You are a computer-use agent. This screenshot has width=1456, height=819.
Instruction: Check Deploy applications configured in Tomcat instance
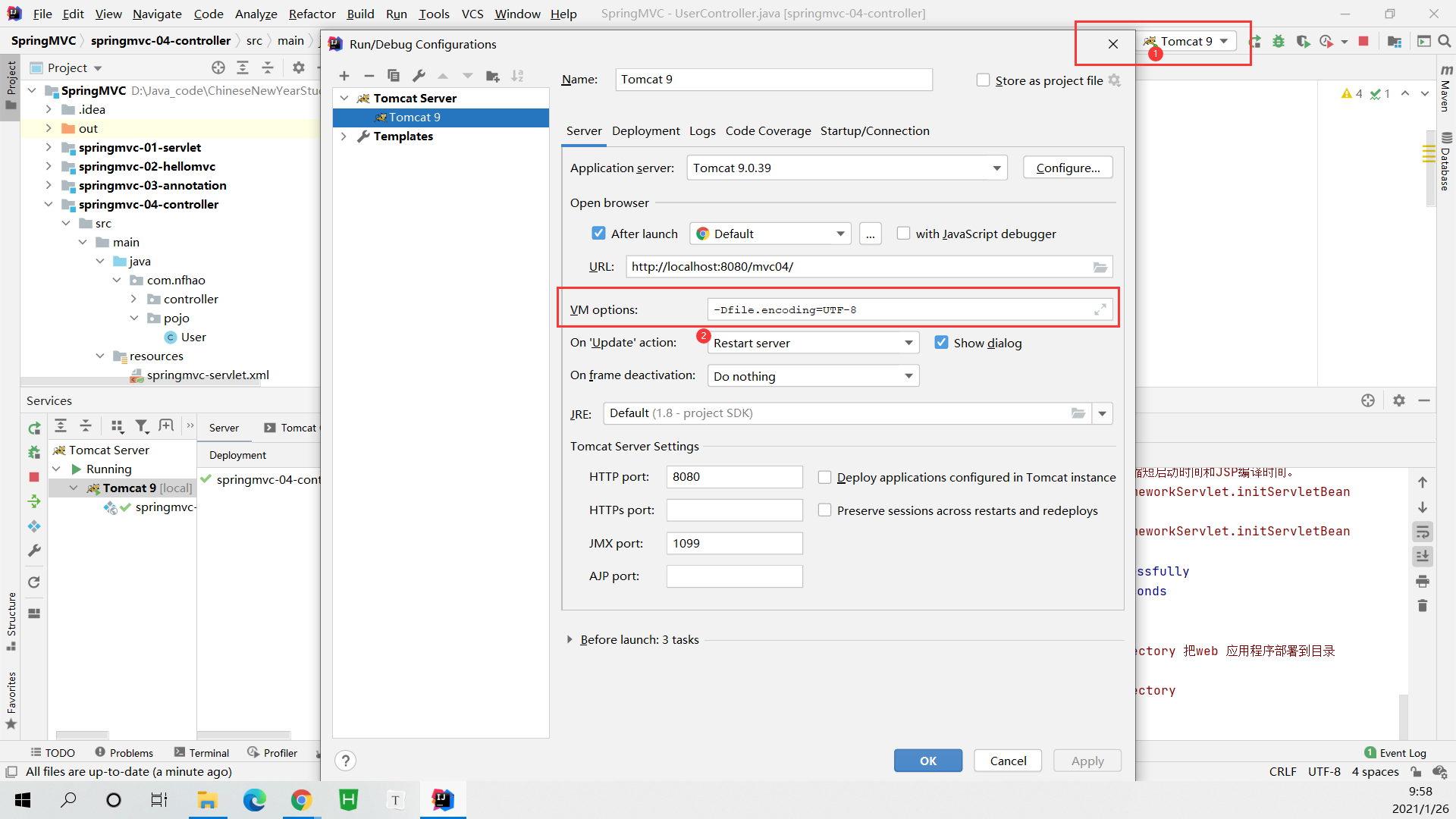pyautogui.click(x=824, y=477)
